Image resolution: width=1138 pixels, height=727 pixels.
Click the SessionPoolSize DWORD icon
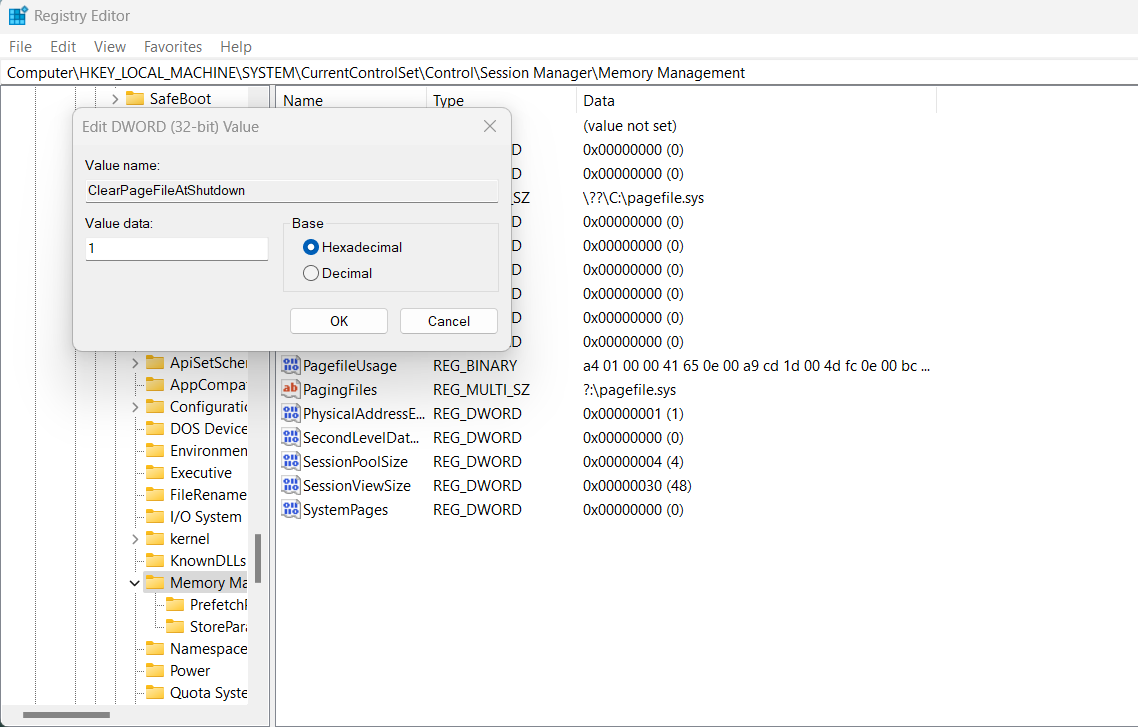[291, 462]
